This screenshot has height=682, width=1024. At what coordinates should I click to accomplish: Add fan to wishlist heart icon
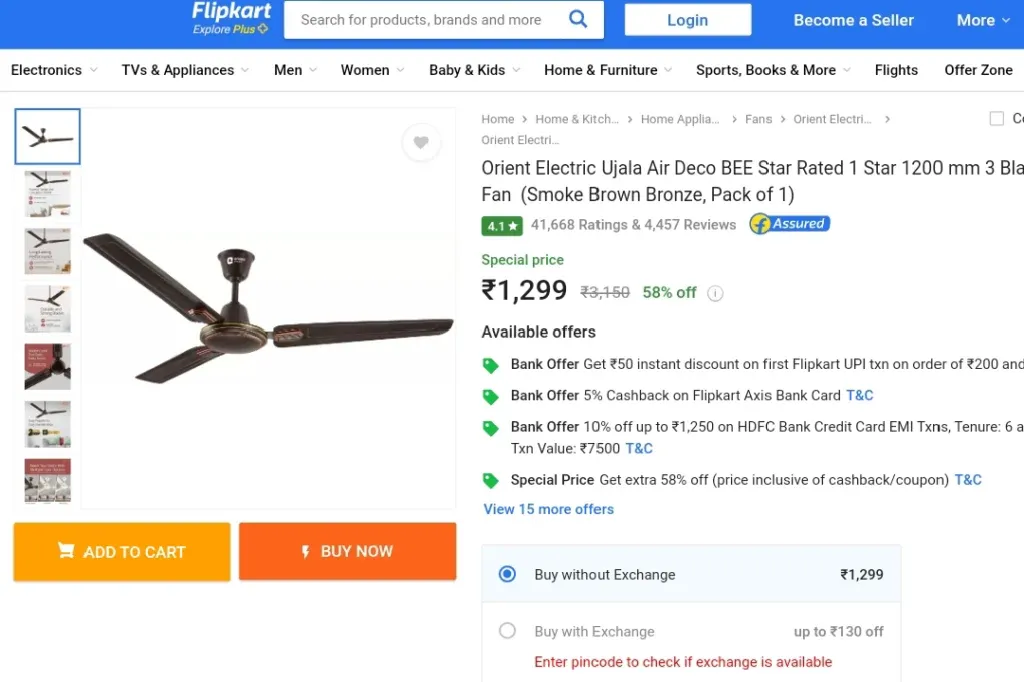coord(421,142)
